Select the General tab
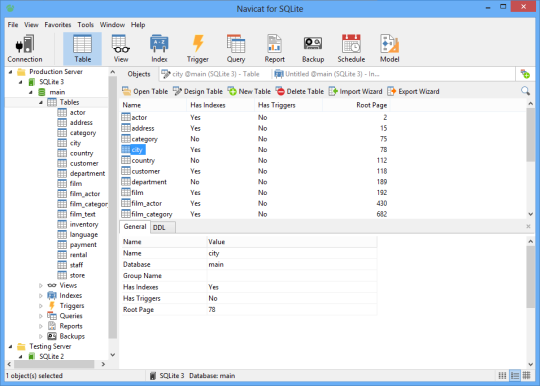This screenshot has width=540, height=386. point(135,227)
